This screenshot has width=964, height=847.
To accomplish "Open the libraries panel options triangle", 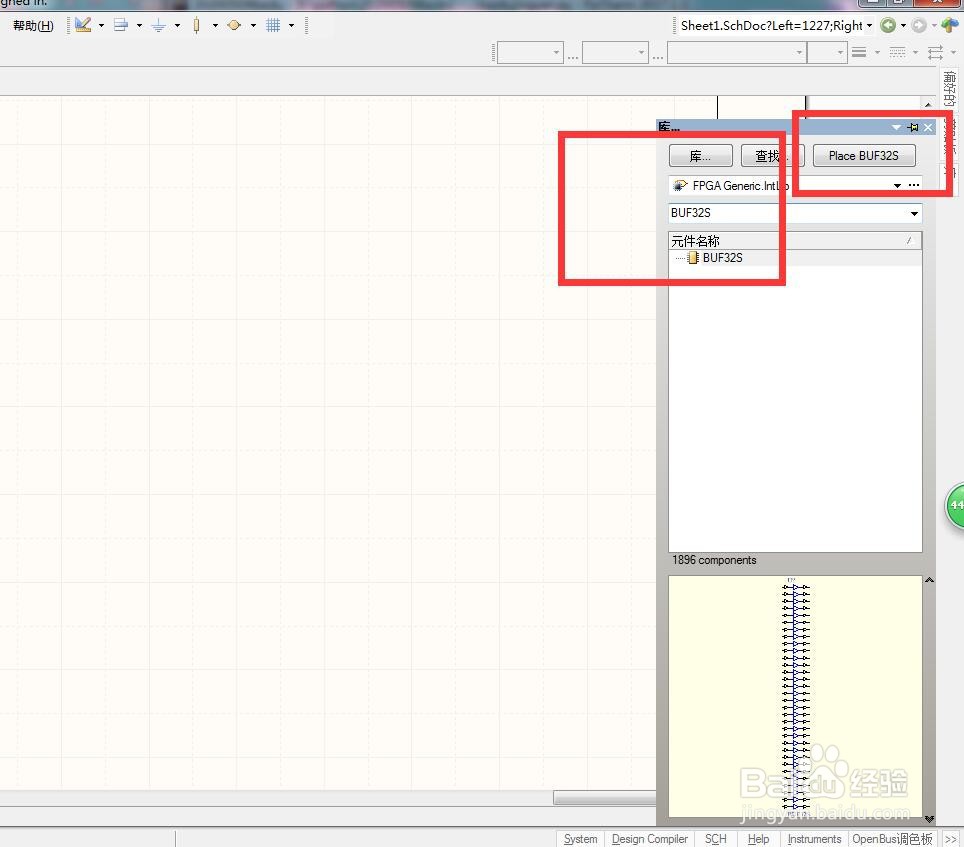I will [x=896, y=127].
